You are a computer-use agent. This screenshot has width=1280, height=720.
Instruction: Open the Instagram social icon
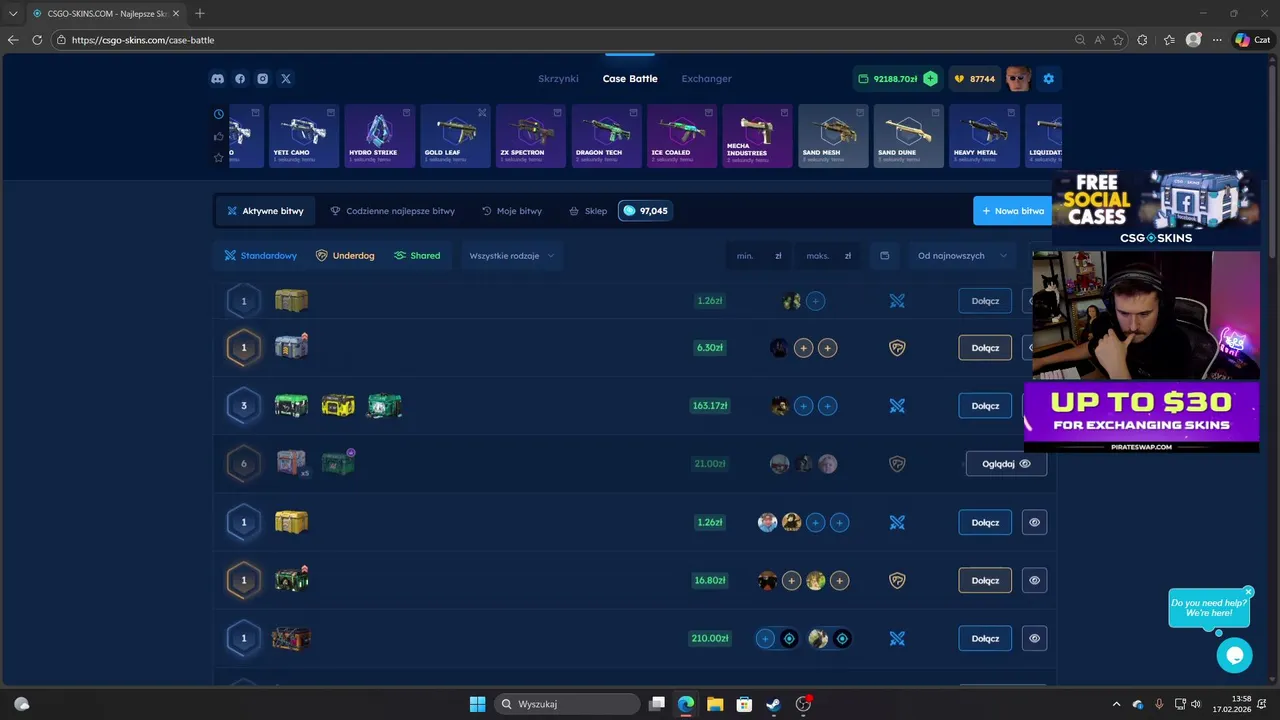pyautogui.click(x=263, y=79)
